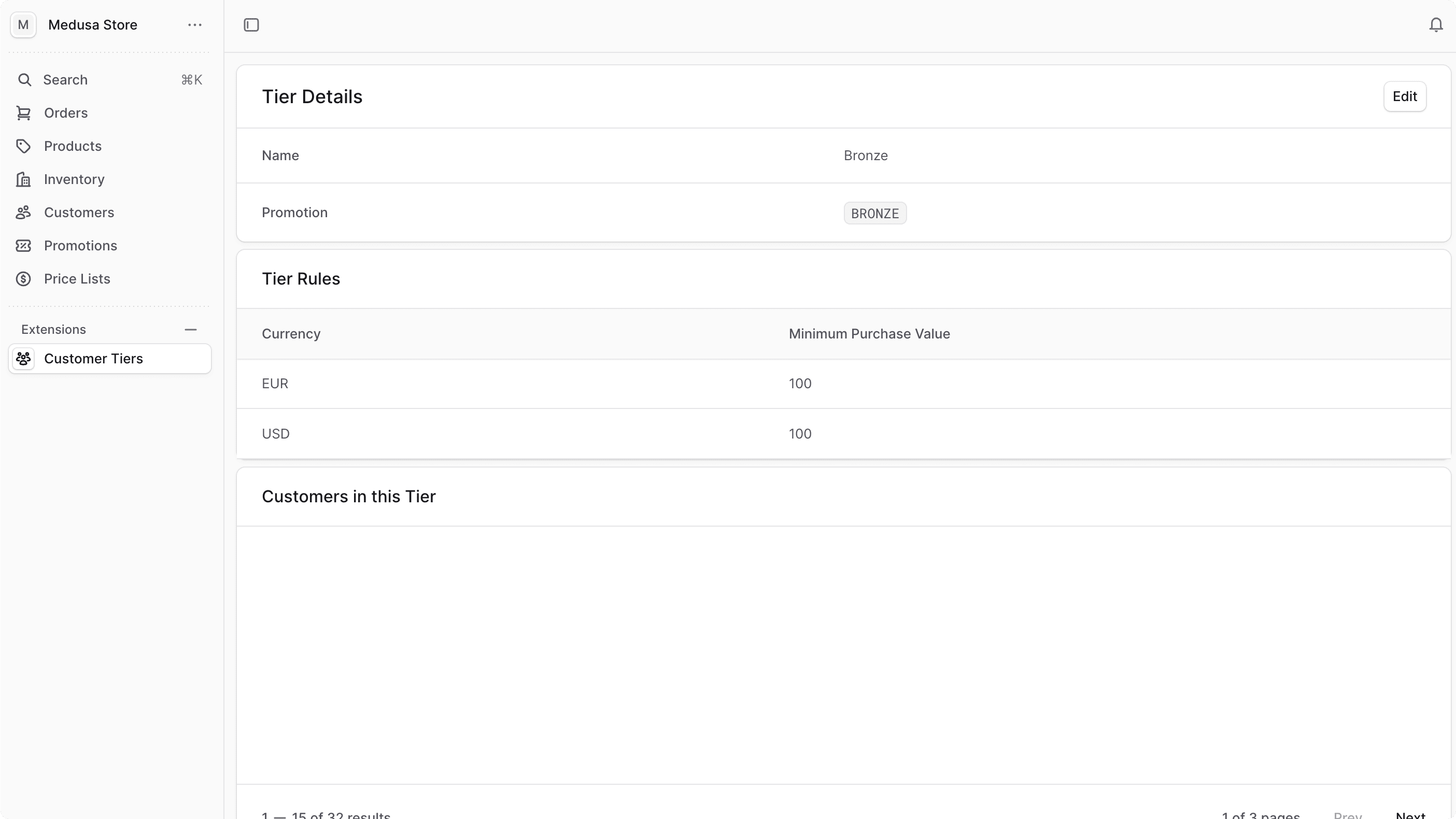Collapse the Extensions section
The image size is (1456, 819).
[x=190, y=330]
